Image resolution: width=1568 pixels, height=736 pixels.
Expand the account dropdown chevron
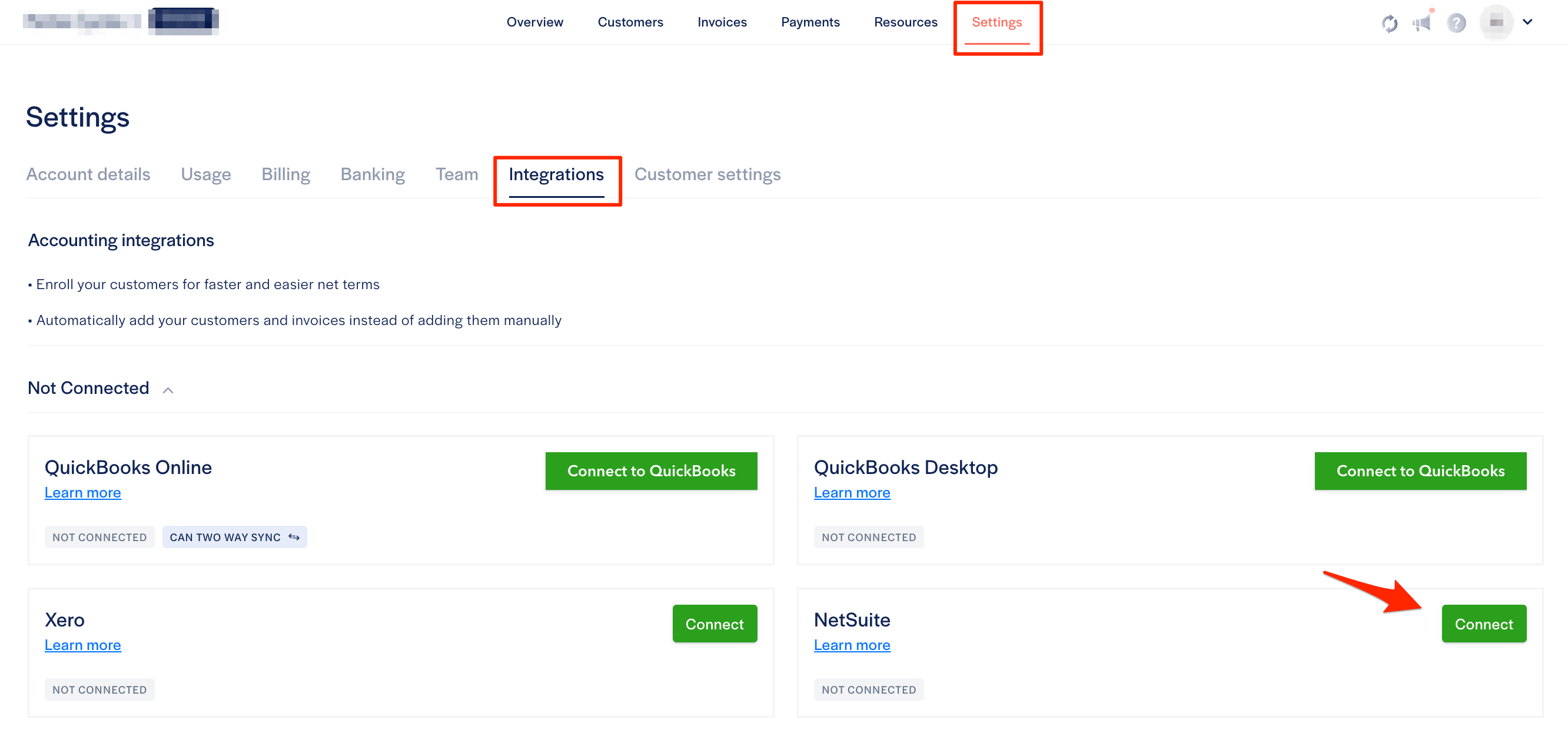tap(1527, 22)
